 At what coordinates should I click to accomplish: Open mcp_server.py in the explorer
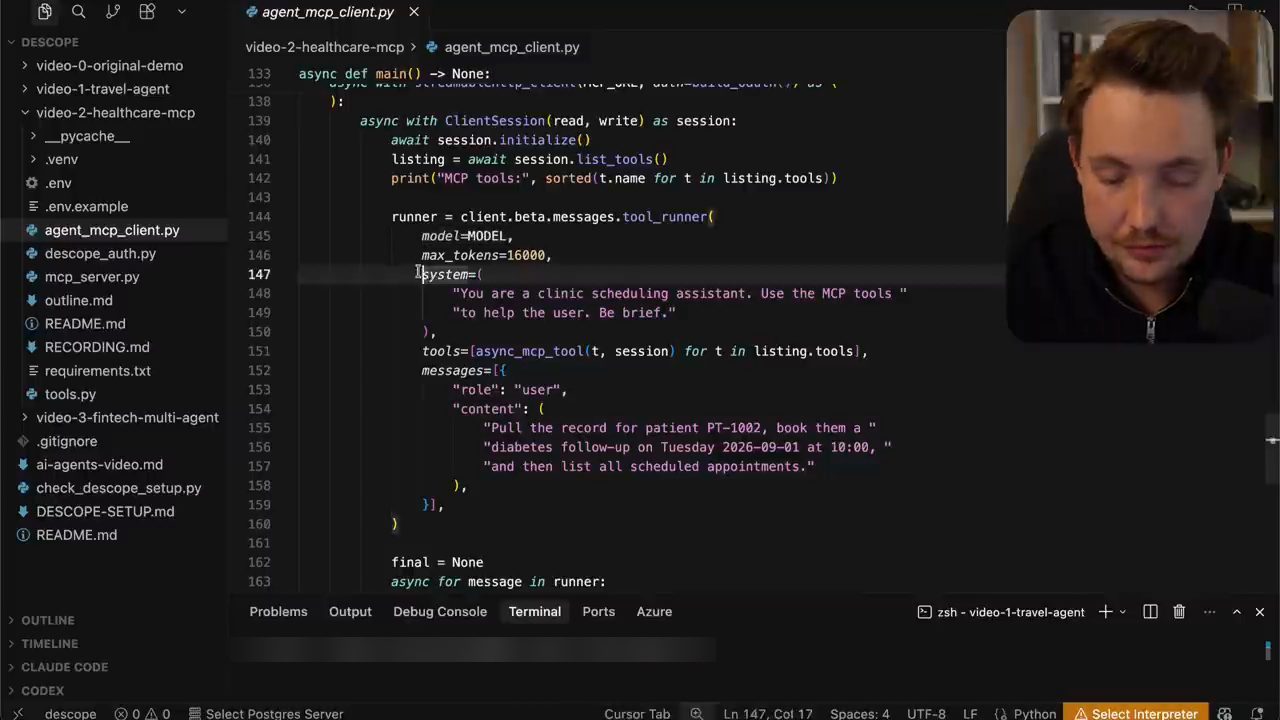pyautogui.click(x=92, y=277)
